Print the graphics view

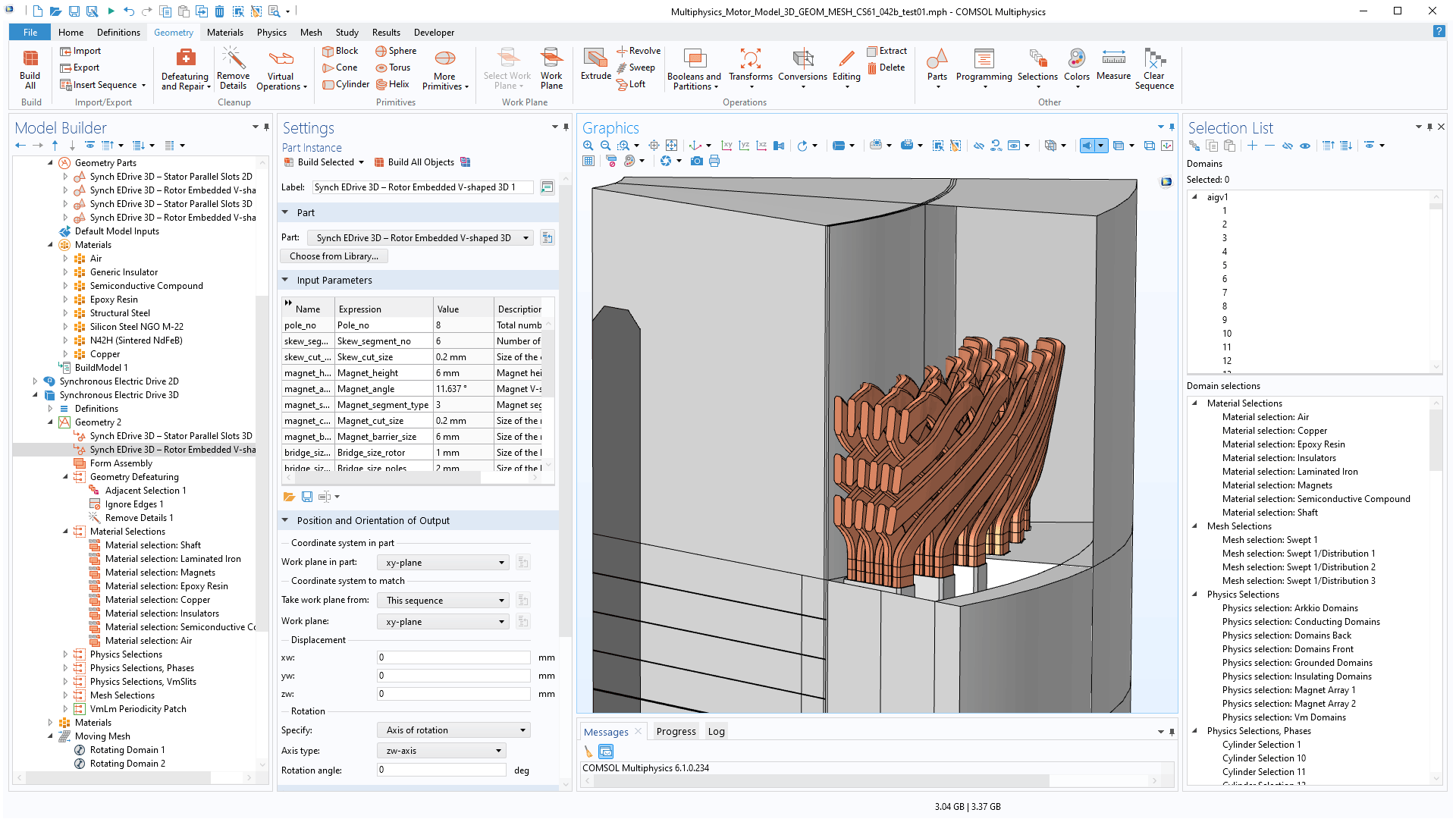pos(714,161)
